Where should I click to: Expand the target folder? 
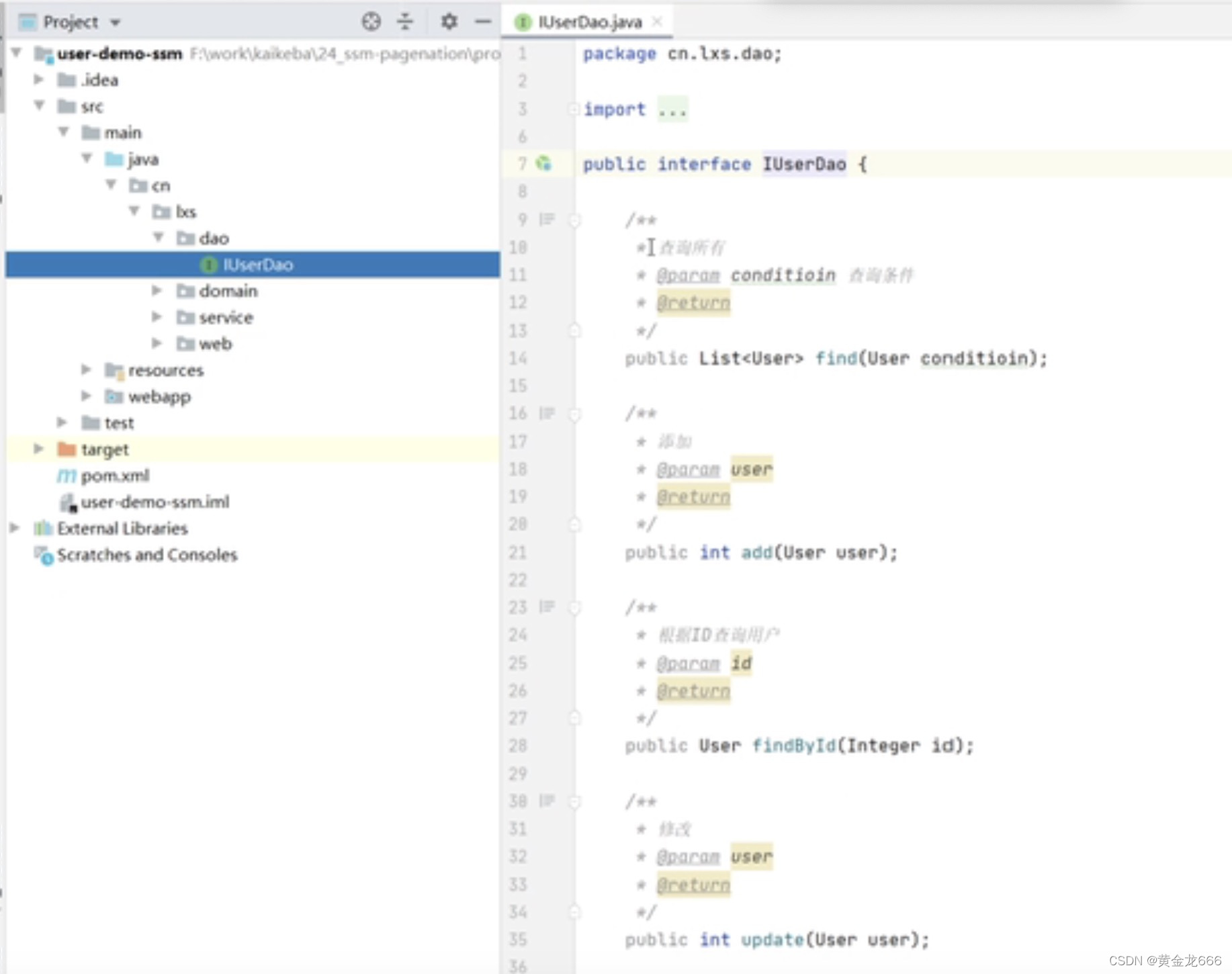(x=39, y=449)
